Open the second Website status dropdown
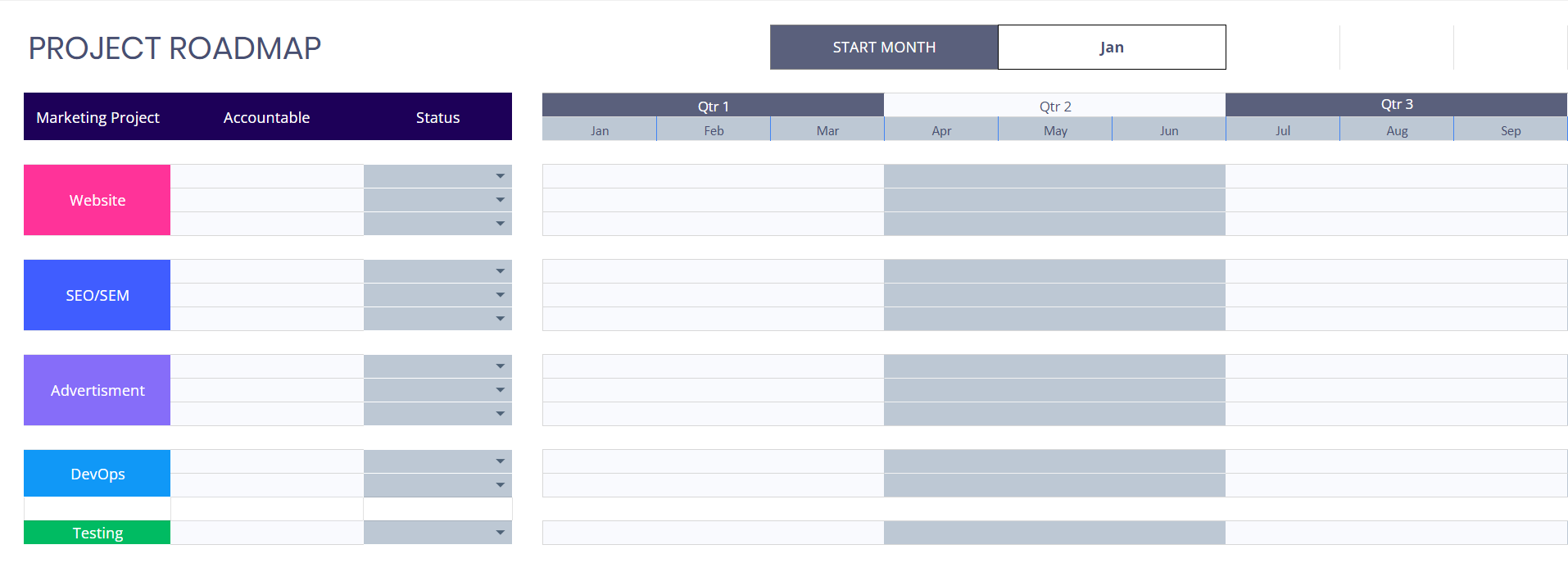This screenshot has height=563, width=1568. 500,199
